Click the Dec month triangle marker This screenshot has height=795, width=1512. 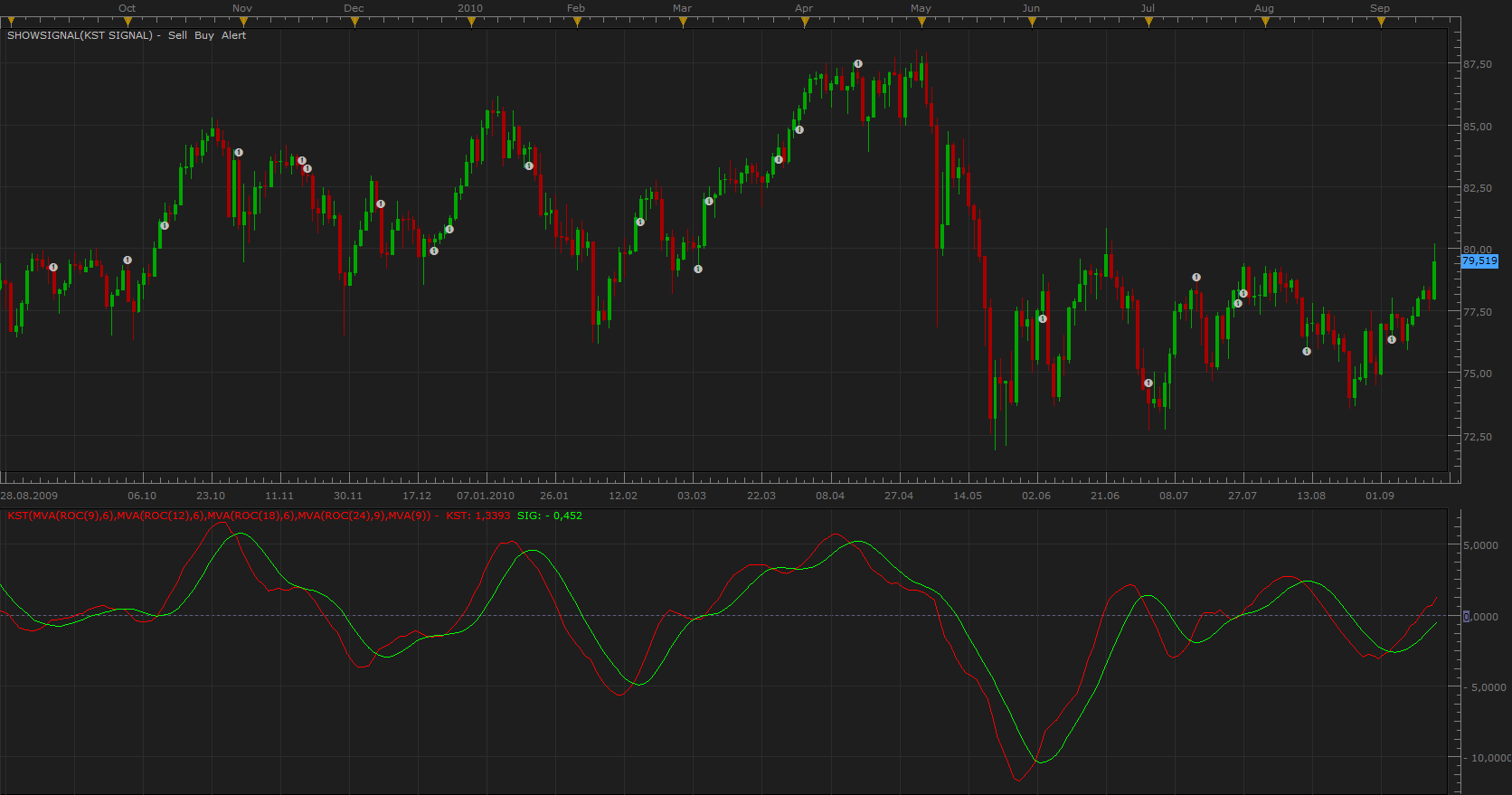point(354,23)
